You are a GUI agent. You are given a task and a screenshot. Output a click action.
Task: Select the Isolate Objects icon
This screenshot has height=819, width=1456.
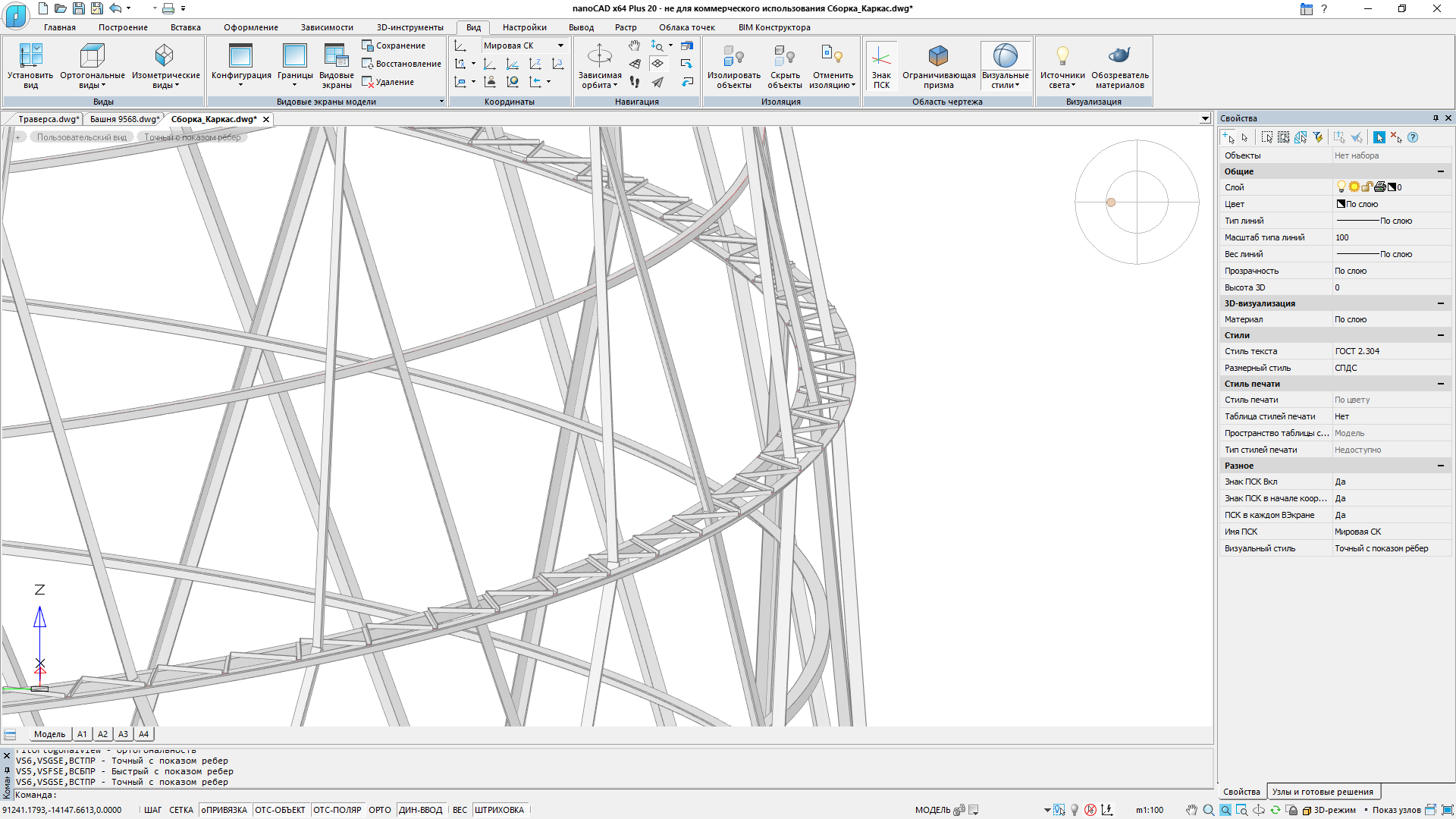tap(733, 55)
